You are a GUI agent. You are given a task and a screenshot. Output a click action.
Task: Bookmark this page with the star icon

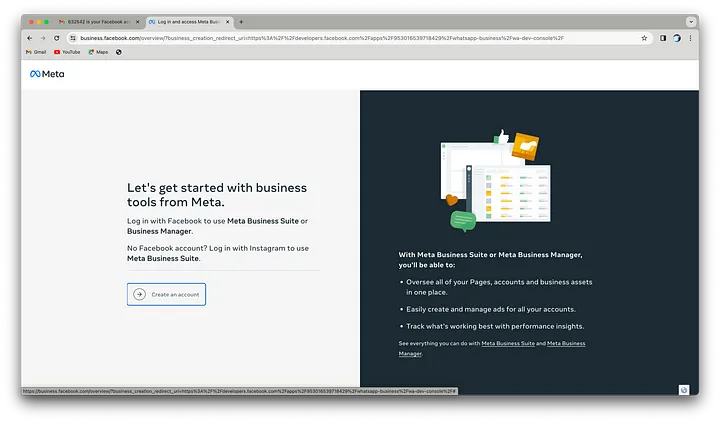click(644, 38)
